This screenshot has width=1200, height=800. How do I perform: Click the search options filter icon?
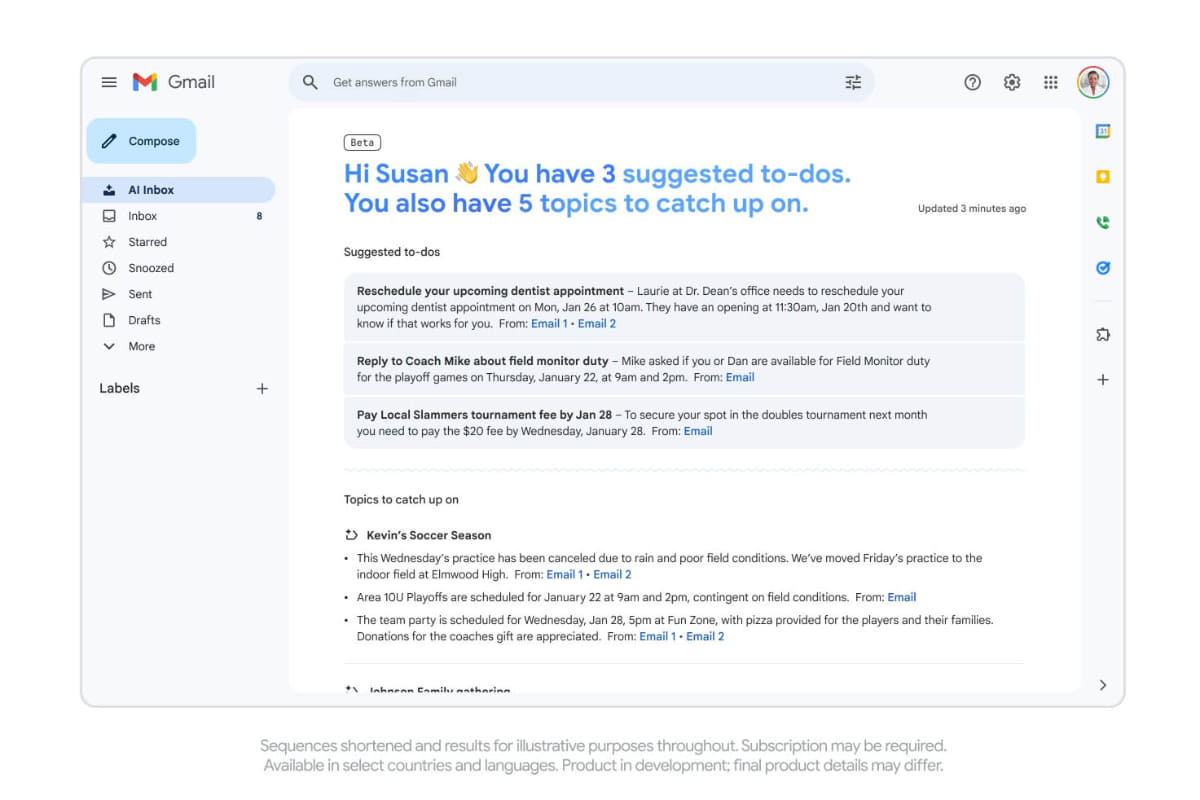(x=853, y=82)
